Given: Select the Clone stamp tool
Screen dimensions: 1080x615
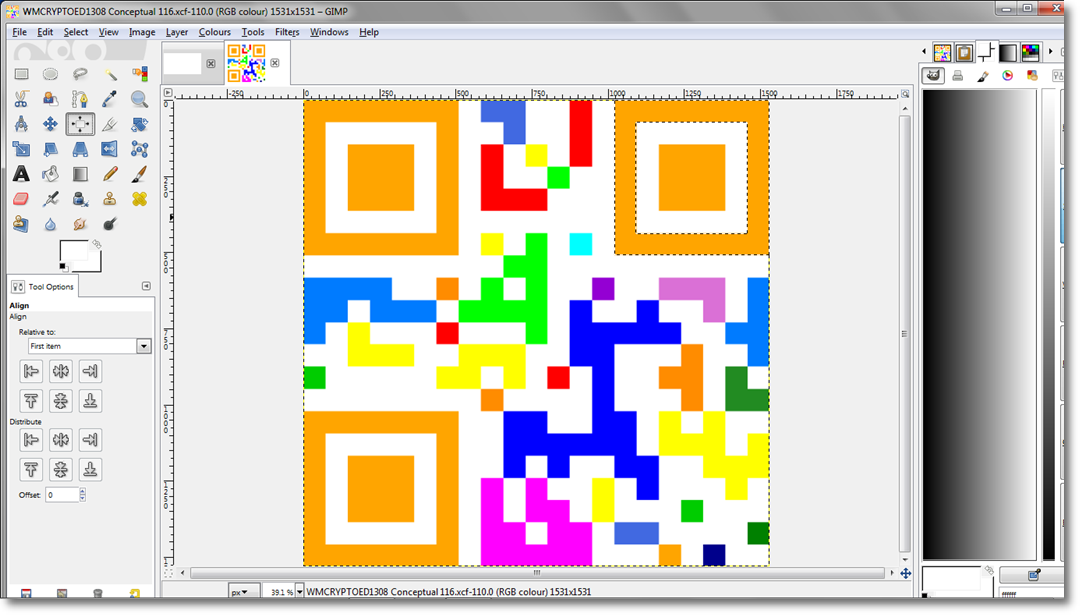Looking at the screenshot, I should [x=110, y=199].
